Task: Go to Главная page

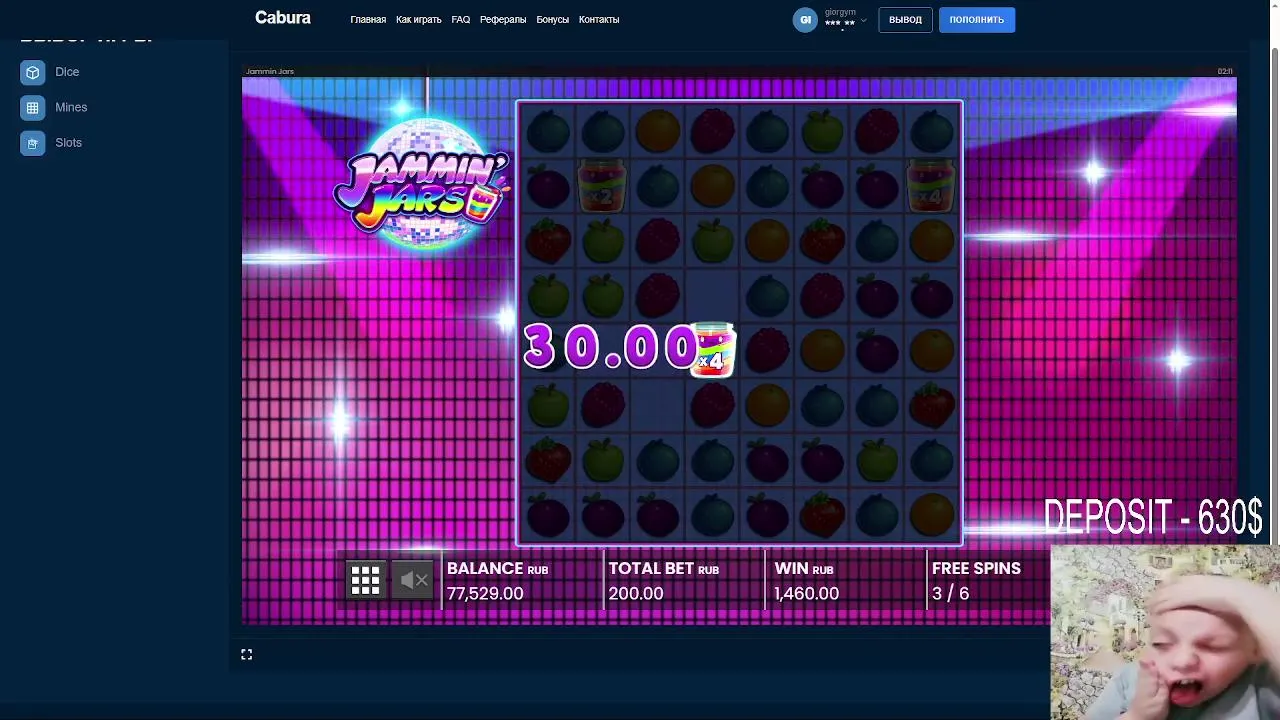Action: pyautogui.click(x=368, y=19)
